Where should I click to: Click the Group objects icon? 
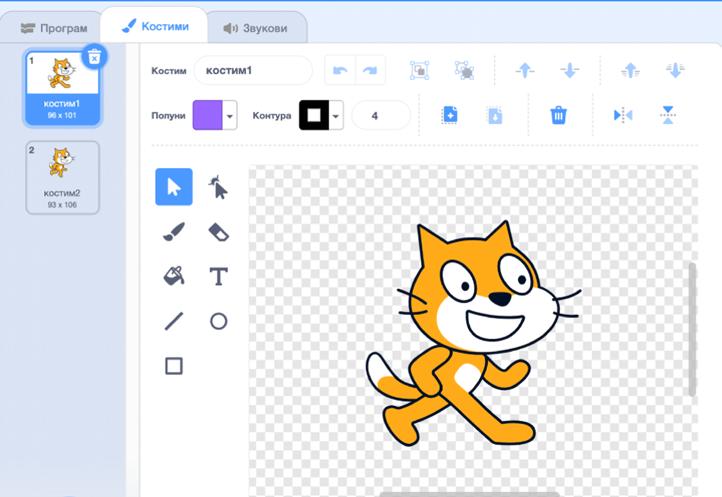[419, 70]
